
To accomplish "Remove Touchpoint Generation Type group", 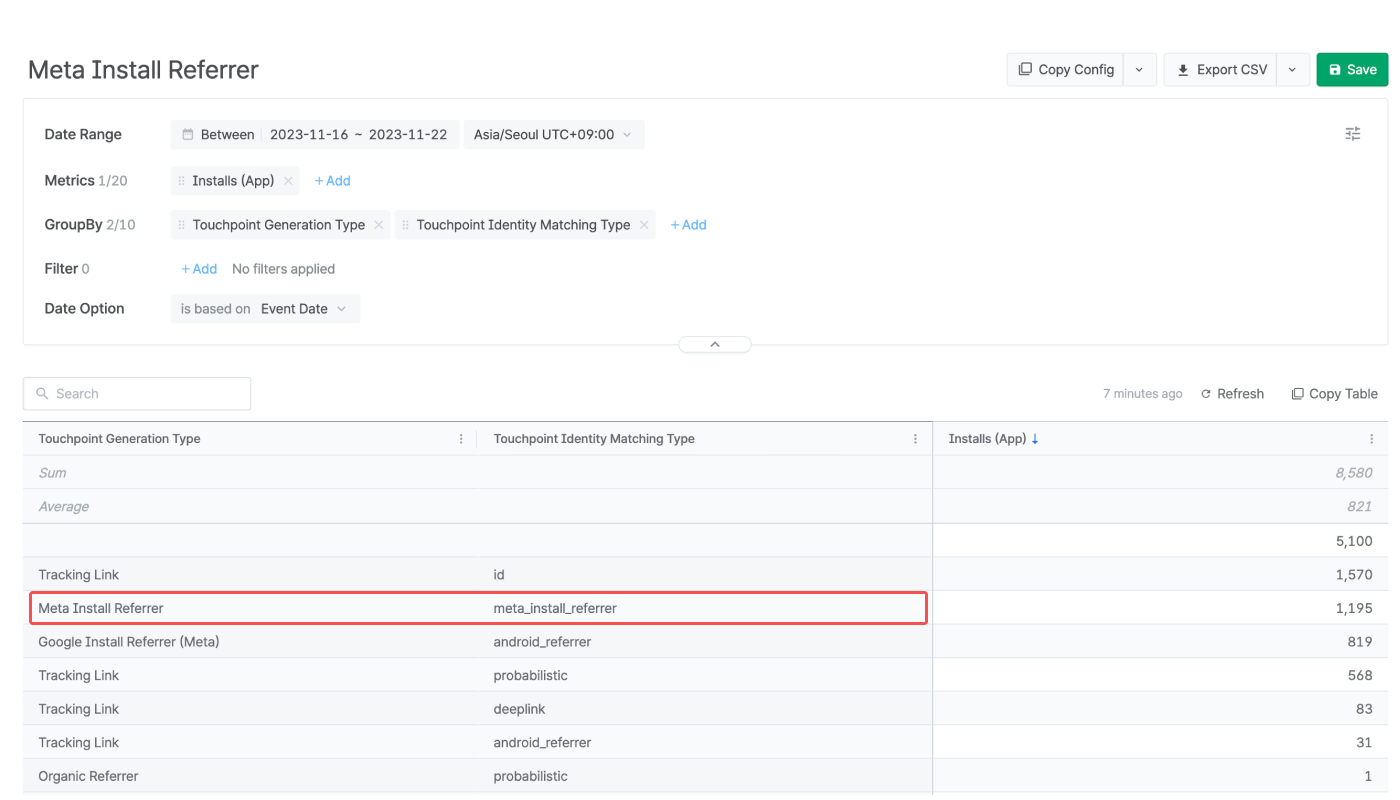I will [379, 225].
